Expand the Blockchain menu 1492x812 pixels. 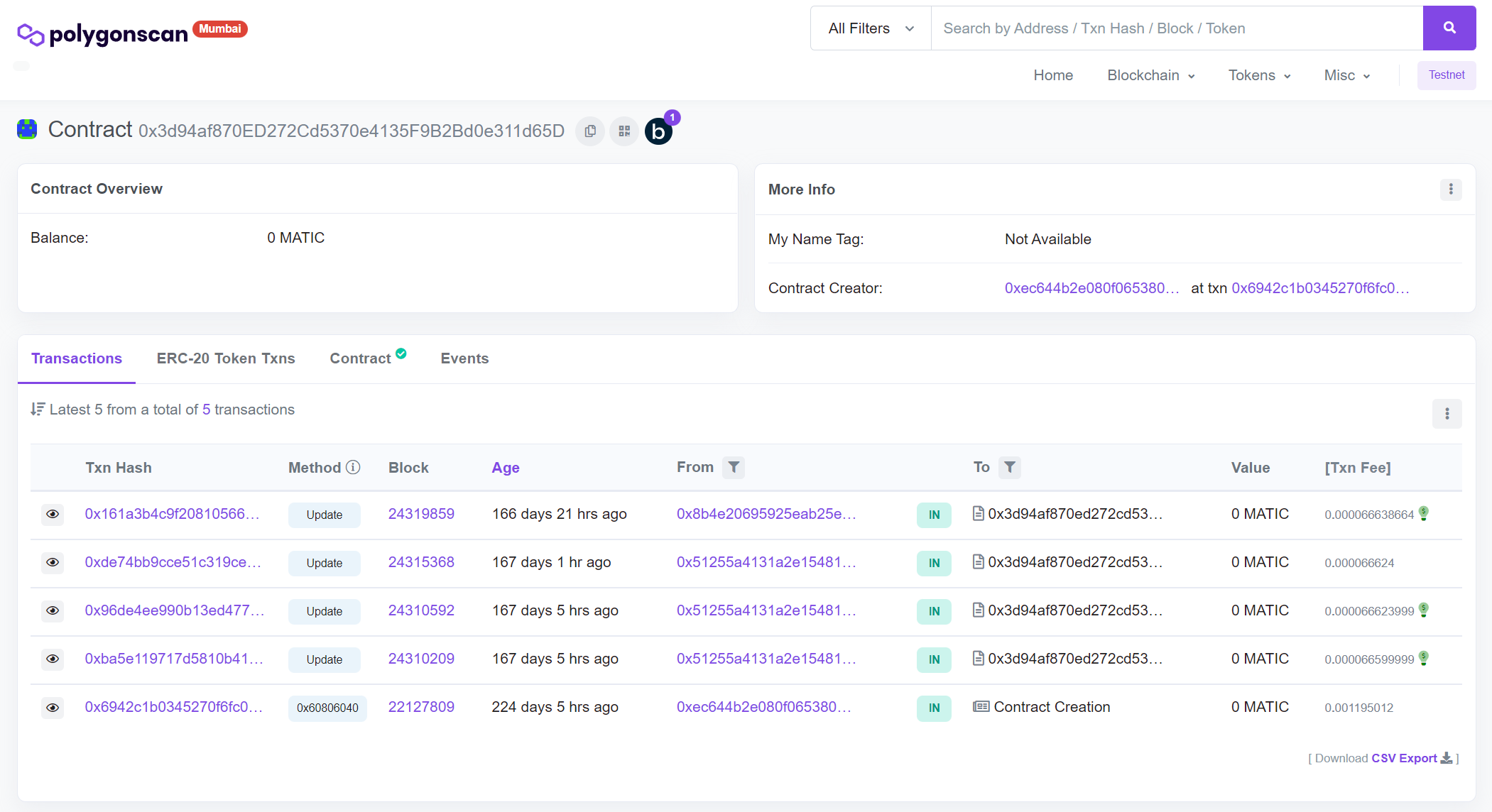[1151, 75]
